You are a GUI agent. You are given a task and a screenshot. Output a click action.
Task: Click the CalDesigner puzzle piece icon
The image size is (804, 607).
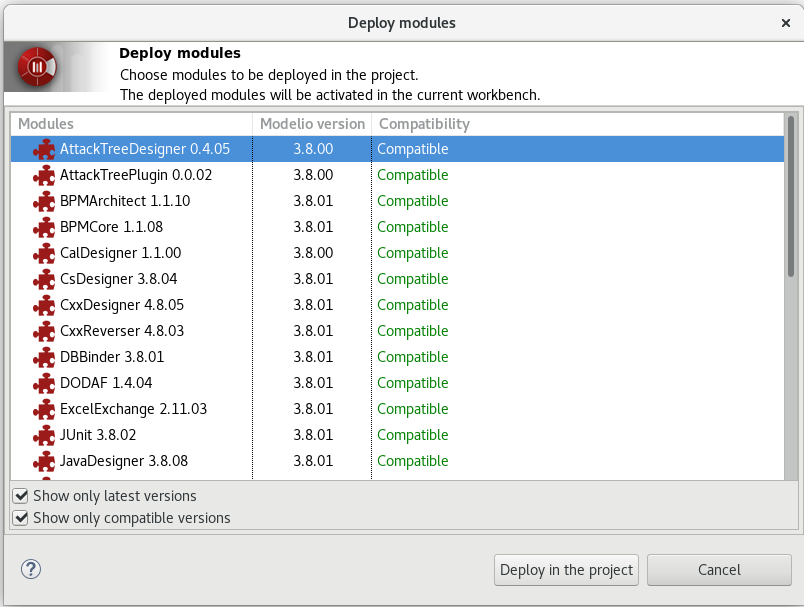point(44,253)
